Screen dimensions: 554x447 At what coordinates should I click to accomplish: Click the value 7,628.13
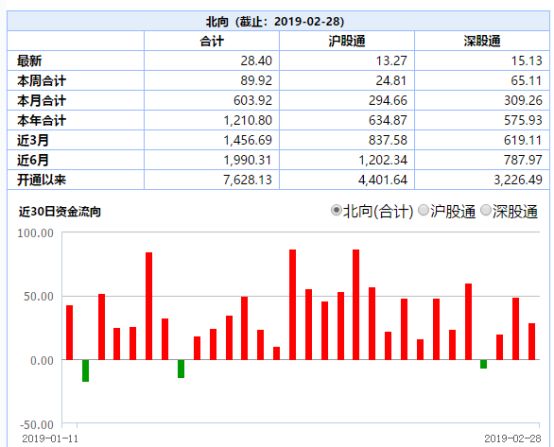(x=248, y=180)
